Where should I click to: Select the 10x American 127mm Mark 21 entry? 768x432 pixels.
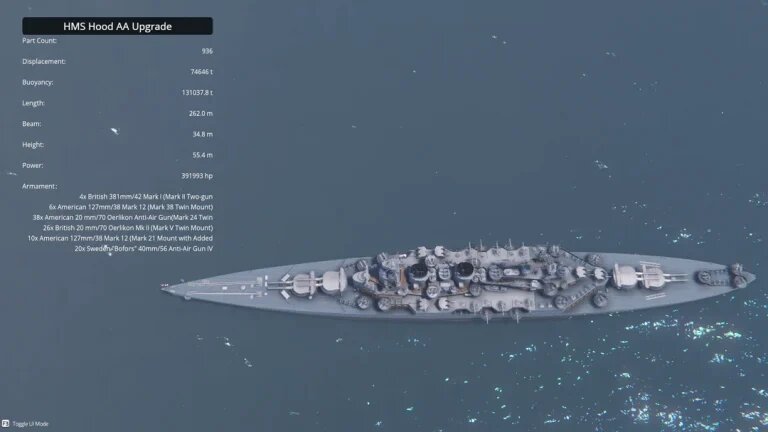coord(120,238)
